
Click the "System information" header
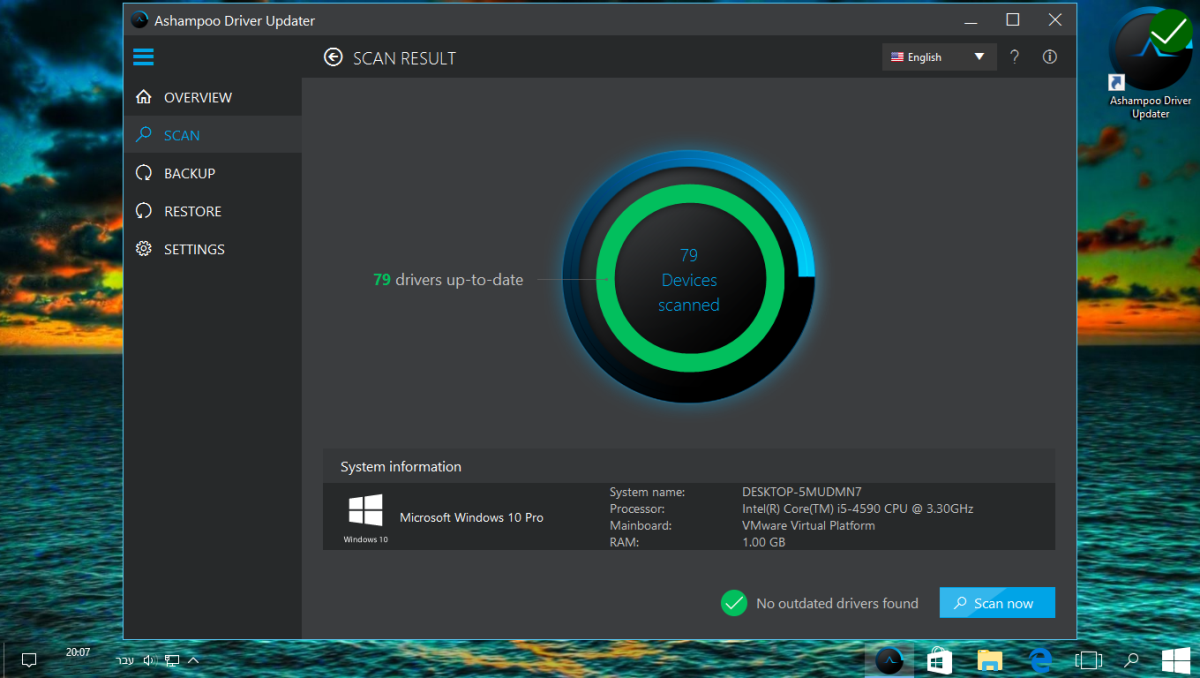[401, 466]
